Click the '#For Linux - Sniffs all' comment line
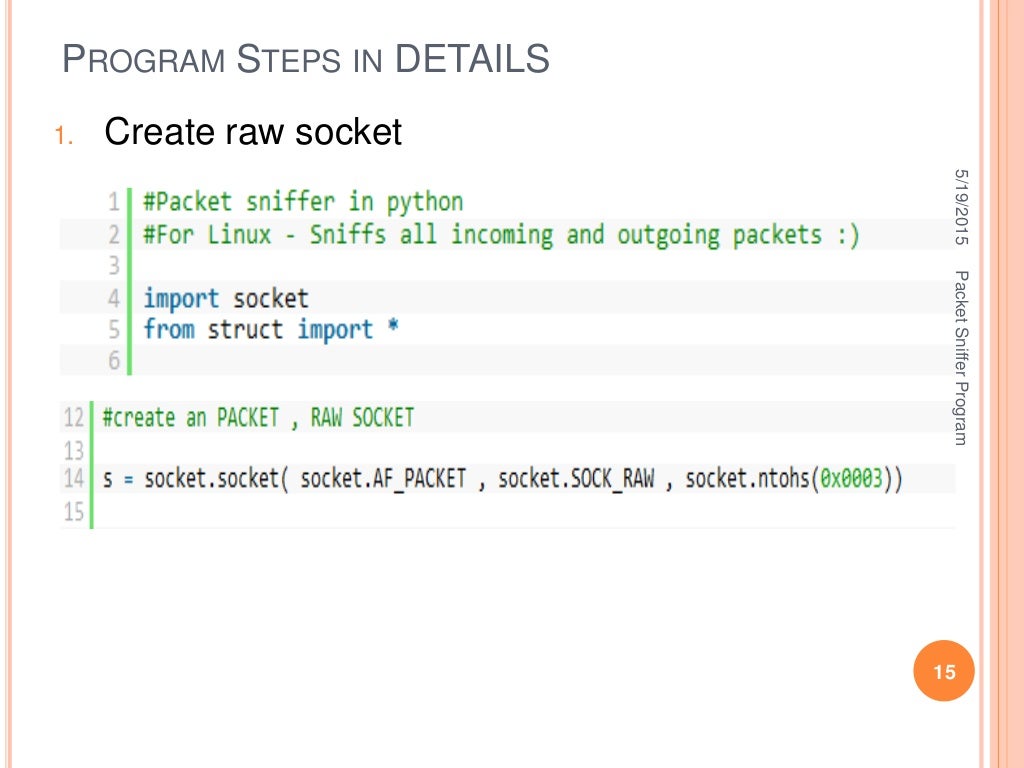1024x768 pixels. point(500,235)
